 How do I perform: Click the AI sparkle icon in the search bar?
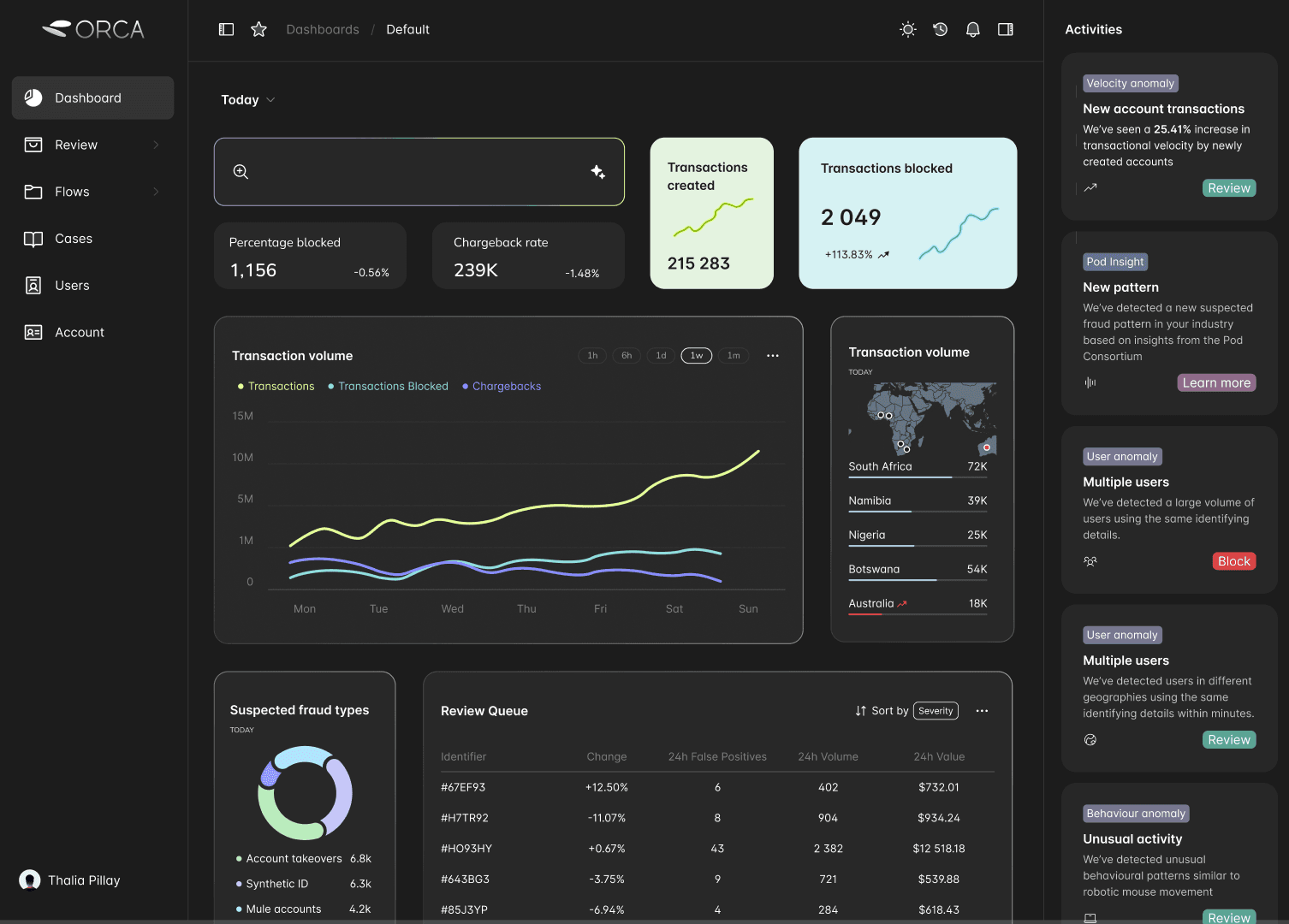point(598,172)
